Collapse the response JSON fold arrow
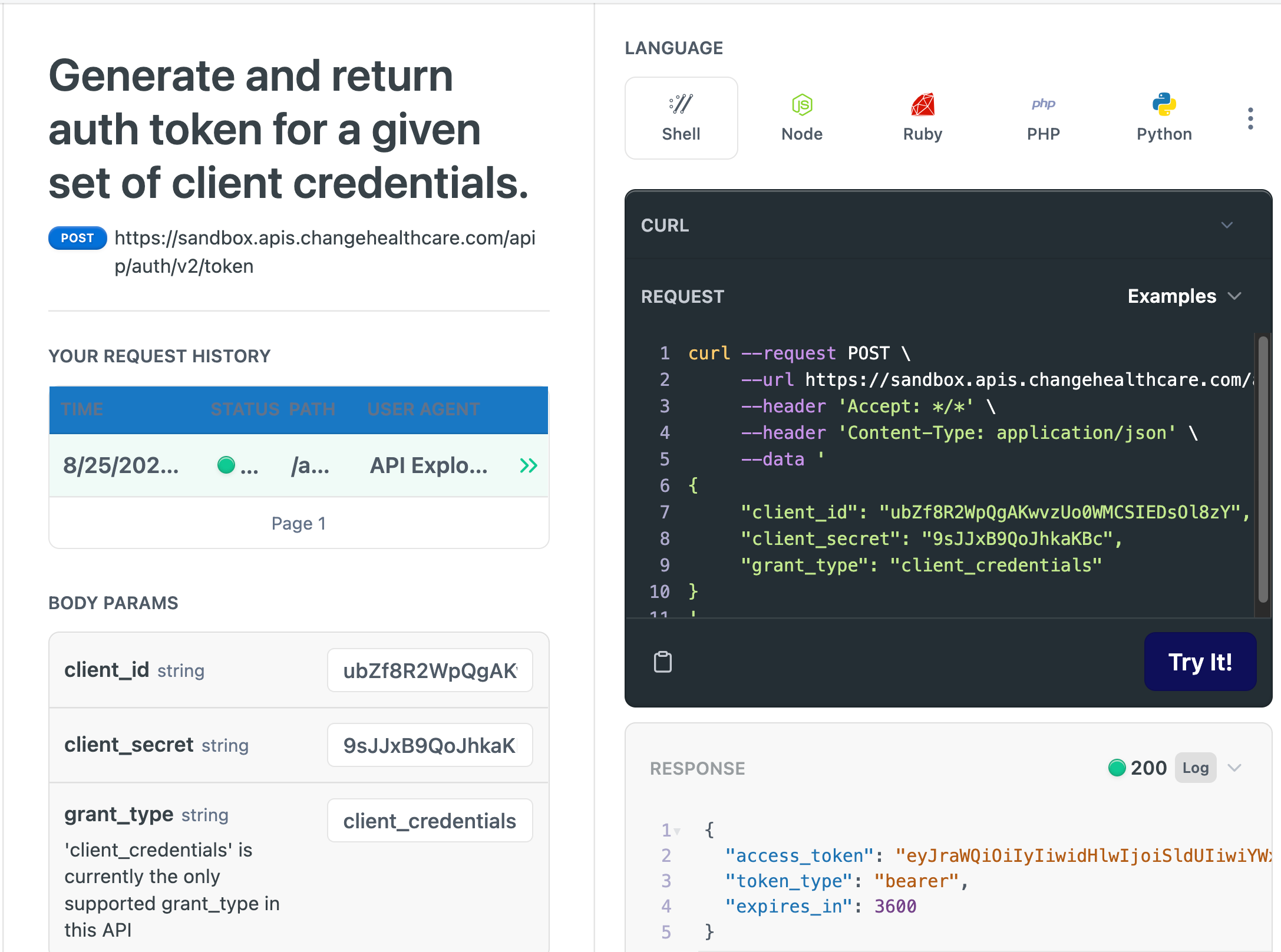Image resolution: width=1281 pixels, height=952 pixels. 678,831
